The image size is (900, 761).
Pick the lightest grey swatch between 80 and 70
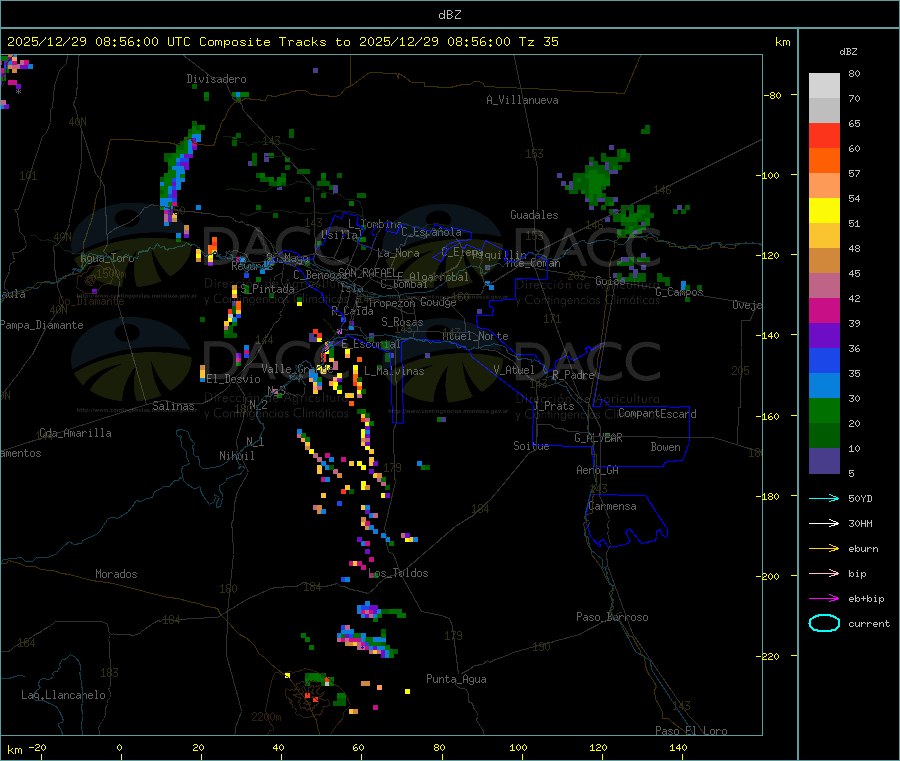tap(824, 86)
